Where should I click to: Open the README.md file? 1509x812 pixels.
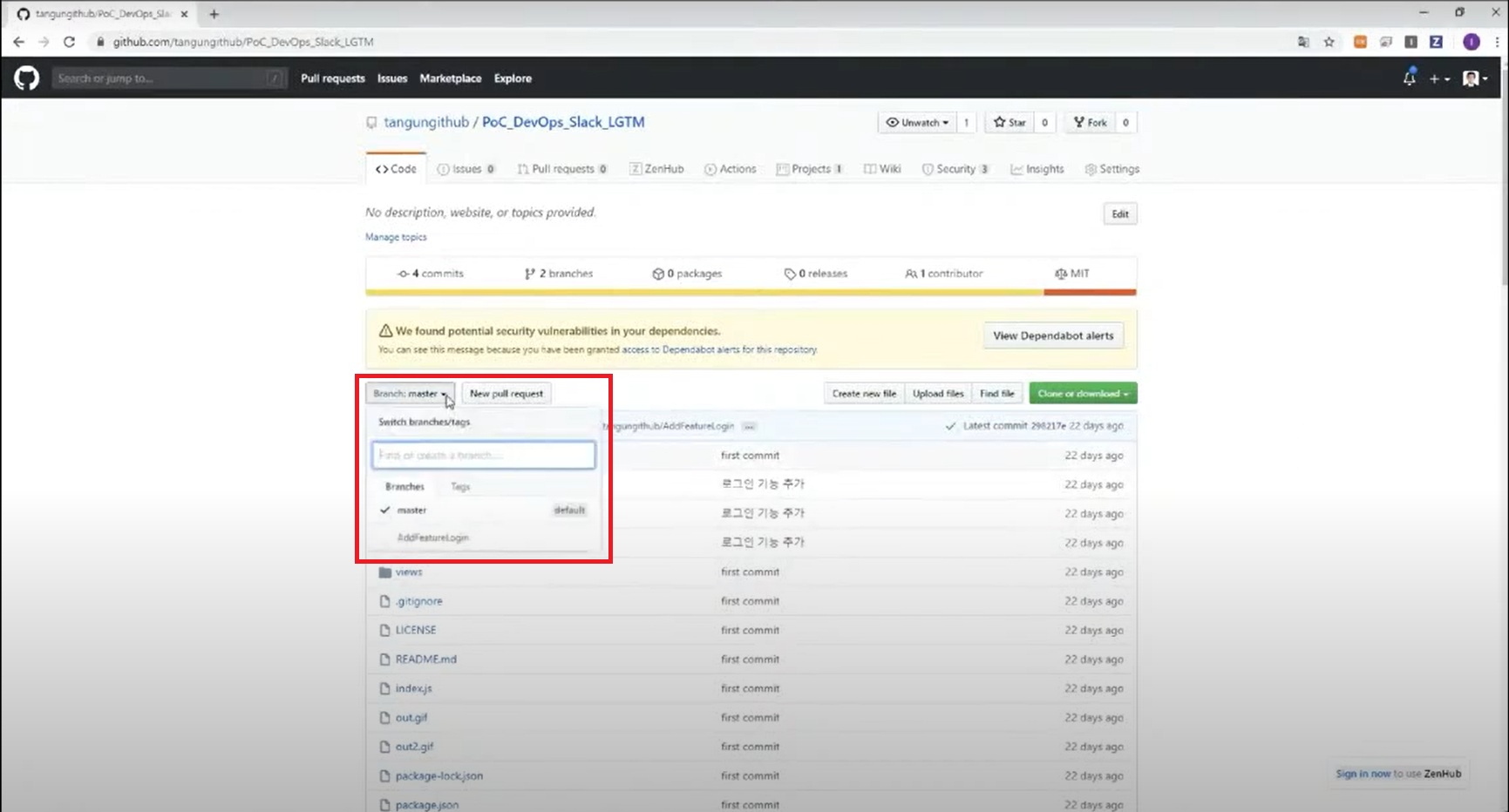(425, 660)
